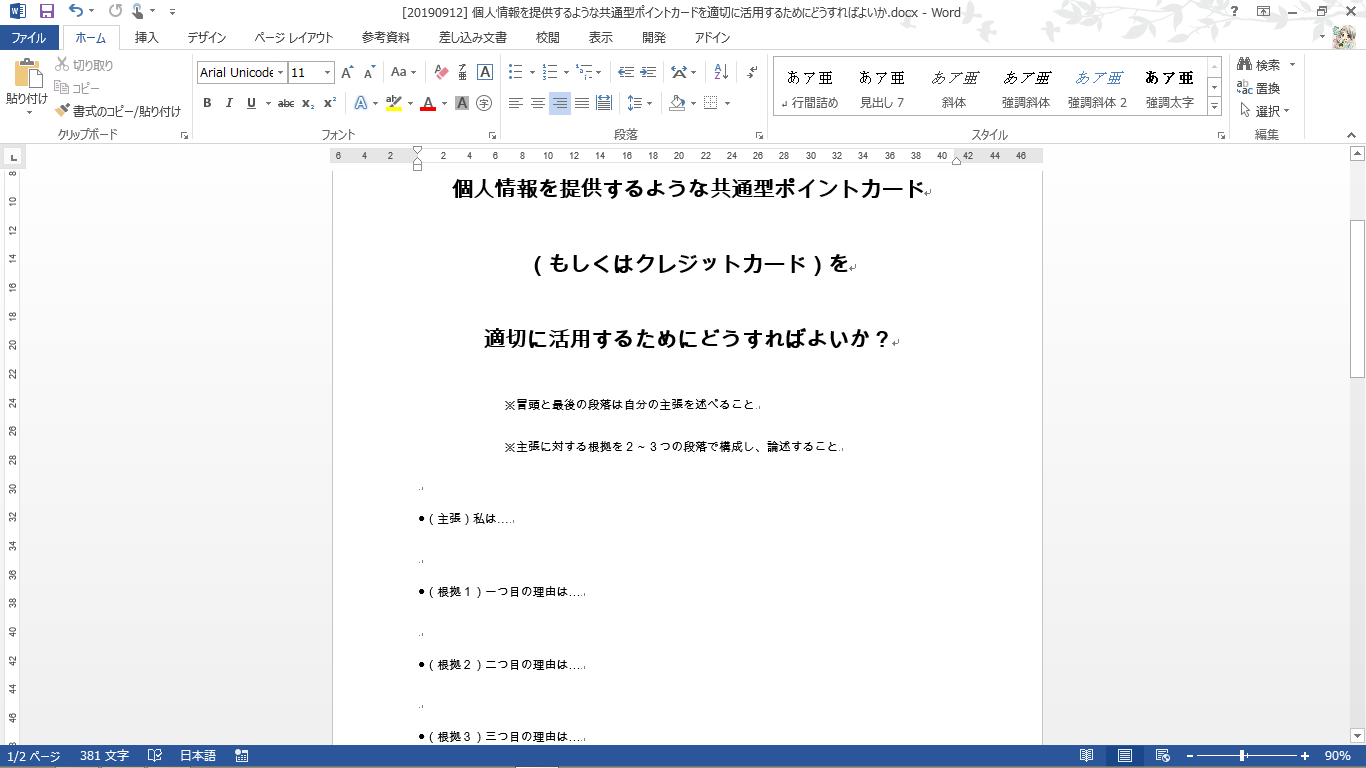Toggle italic formatting
1366x768 pixels.
pyautogui.click(x=229, y=103)
